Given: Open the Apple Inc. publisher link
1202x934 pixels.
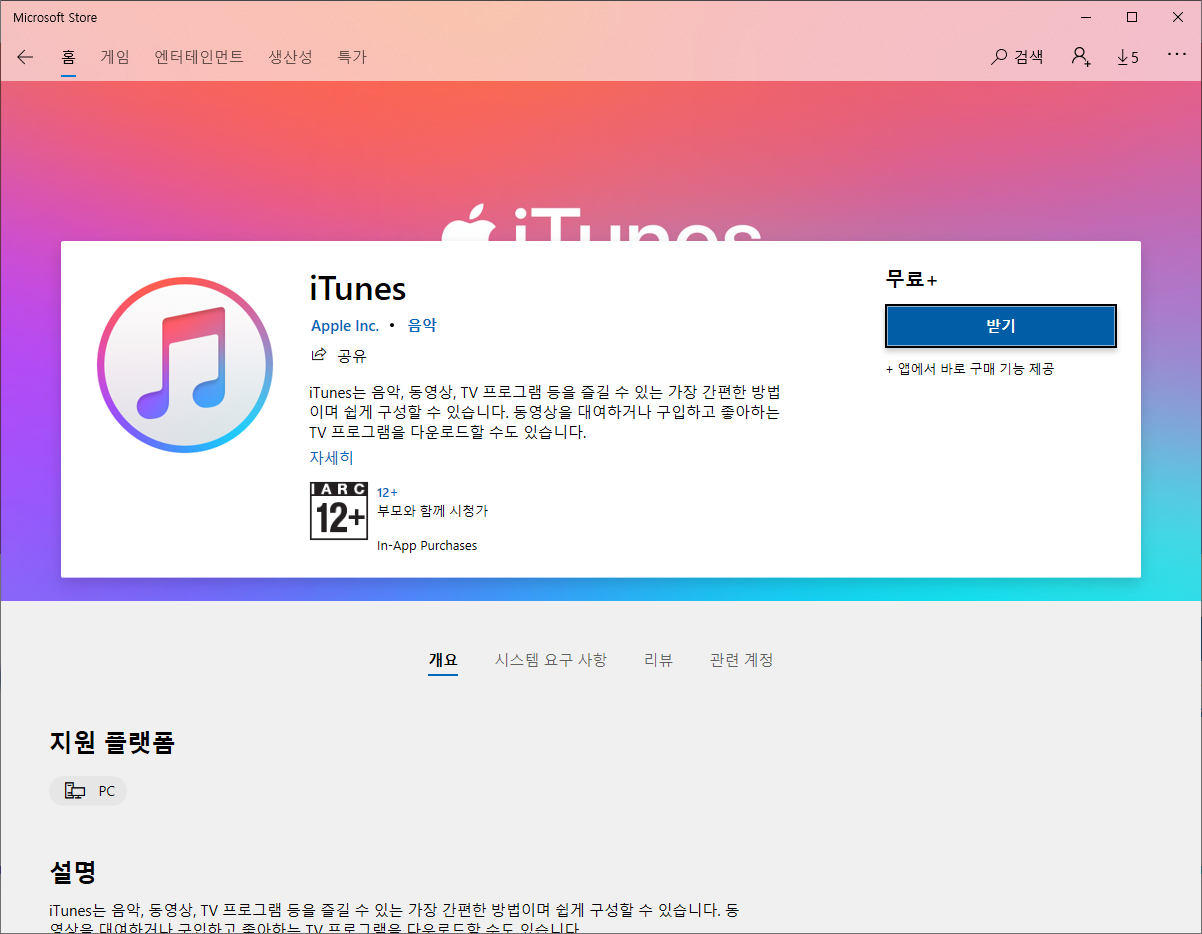Looking at the screenshot, I should pyautogui.click(x=345, y=326).
